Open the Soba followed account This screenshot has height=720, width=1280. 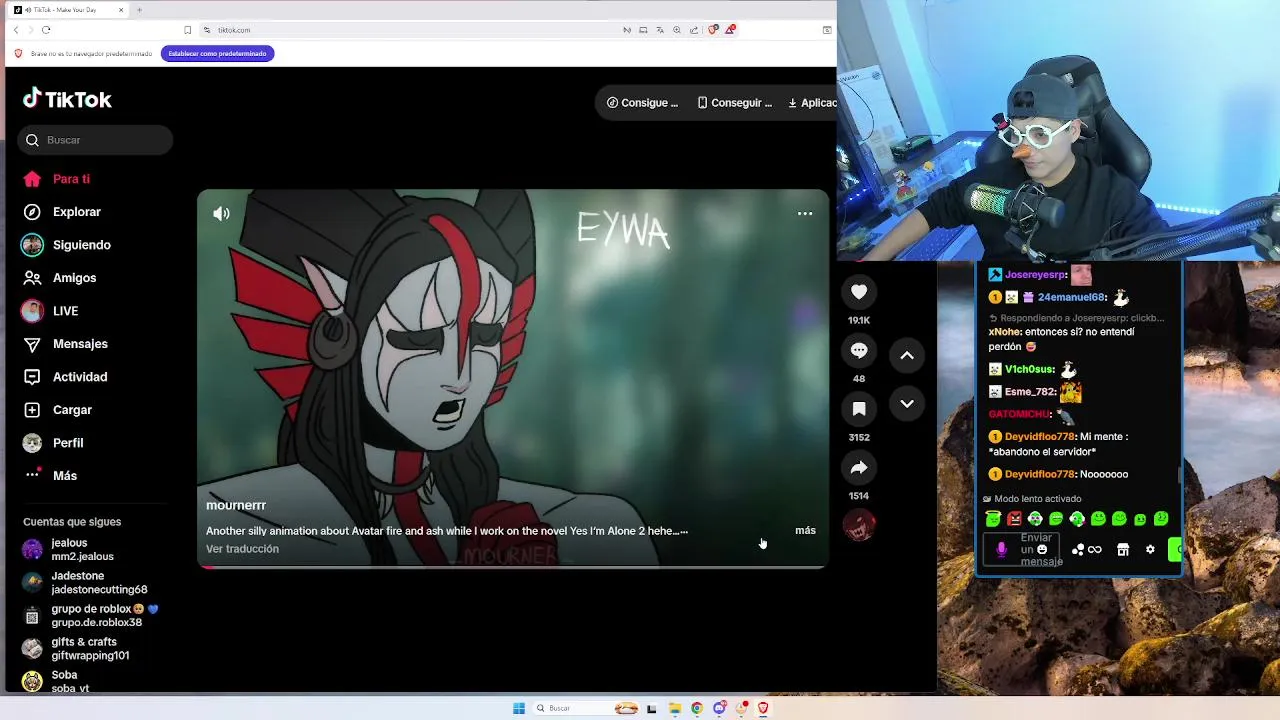click(x=56, y=680)
